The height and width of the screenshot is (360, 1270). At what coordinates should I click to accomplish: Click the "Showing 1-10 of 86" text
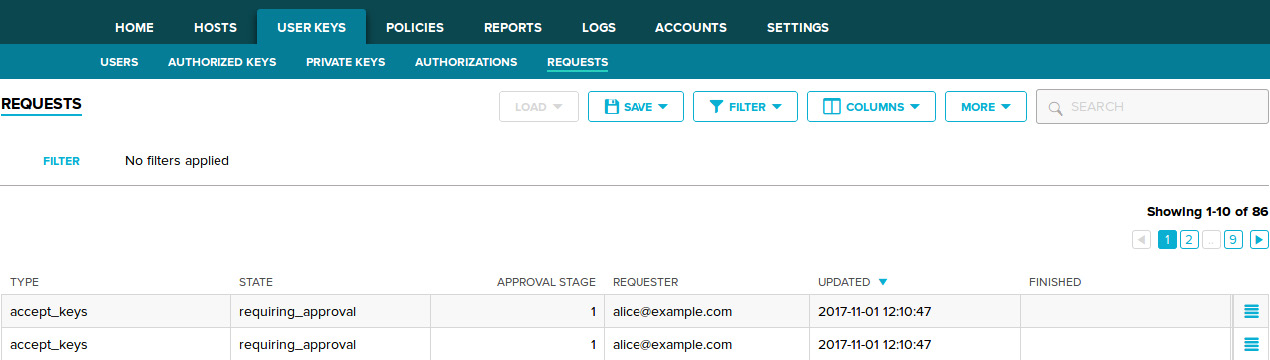pyautogui.click(x=1208, y=212)
